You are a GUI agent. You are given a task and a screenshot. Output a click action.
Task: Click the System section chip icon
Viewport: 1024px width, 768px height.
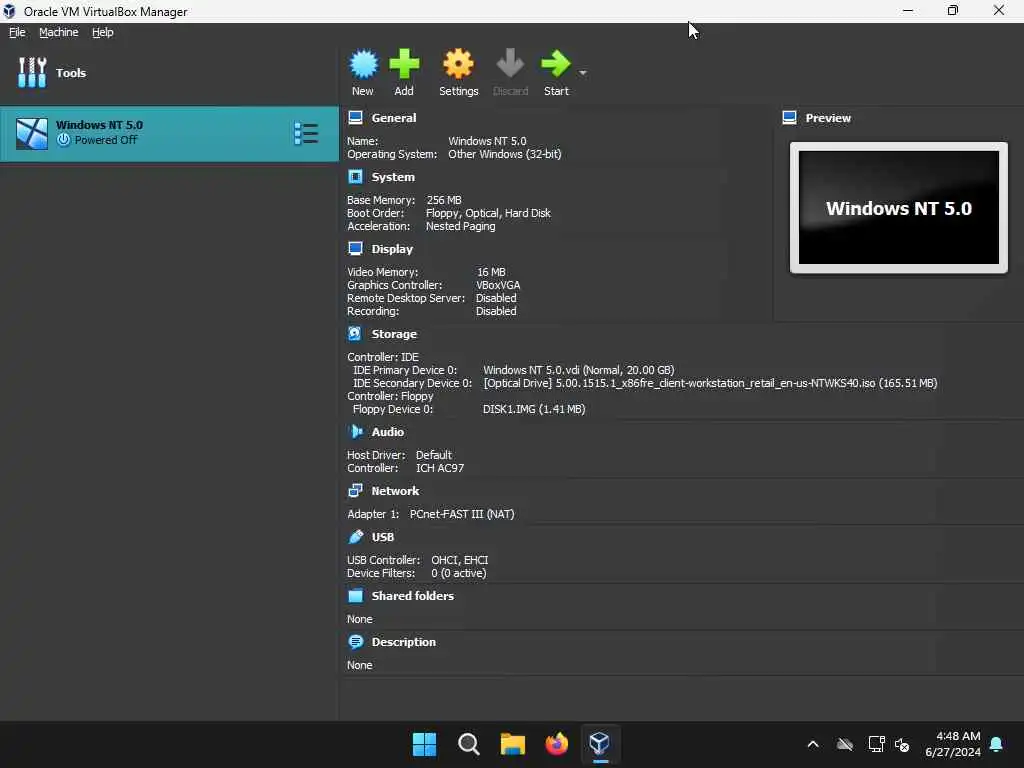(x=355, y=177)
